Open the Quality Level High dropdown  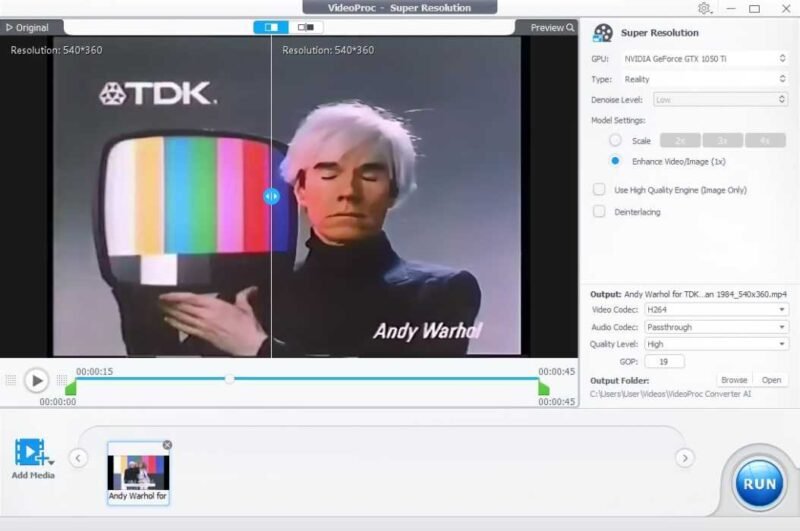click(x=716, y=344)
